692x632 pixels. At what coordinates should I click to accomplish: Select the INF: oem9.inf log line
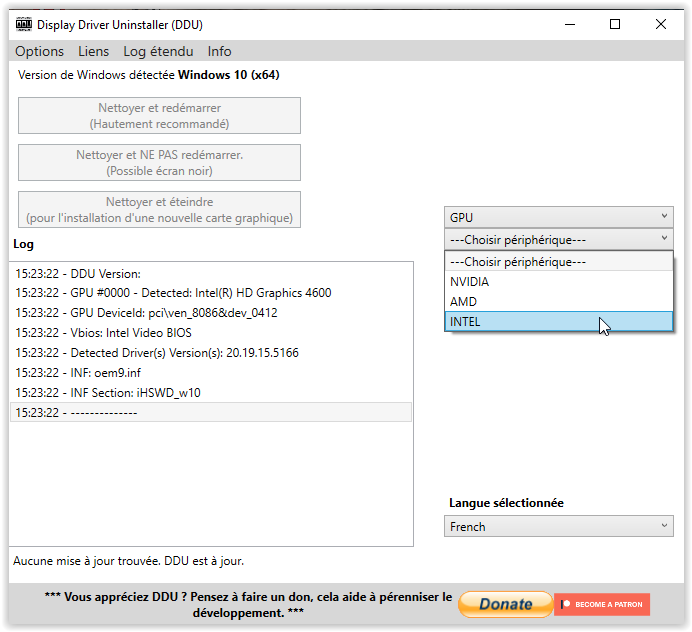click(x=211, y=373)
